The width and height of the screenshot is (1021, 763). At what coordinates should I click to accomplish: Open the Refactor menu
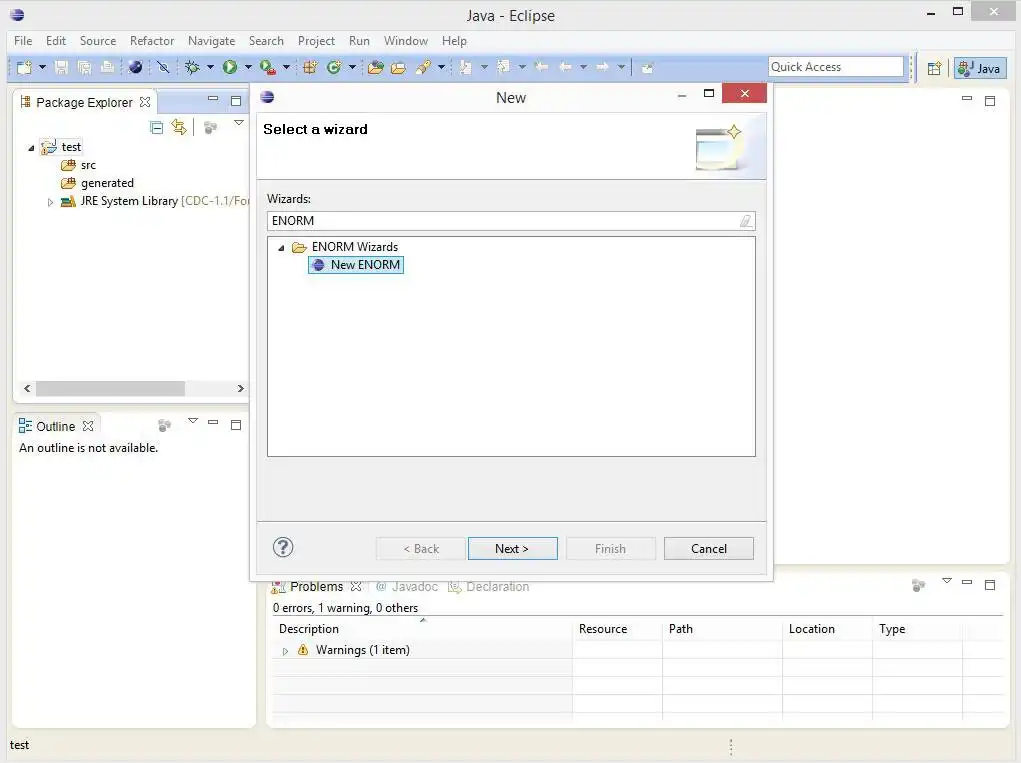pyautogui.click(x=152, y=40)
